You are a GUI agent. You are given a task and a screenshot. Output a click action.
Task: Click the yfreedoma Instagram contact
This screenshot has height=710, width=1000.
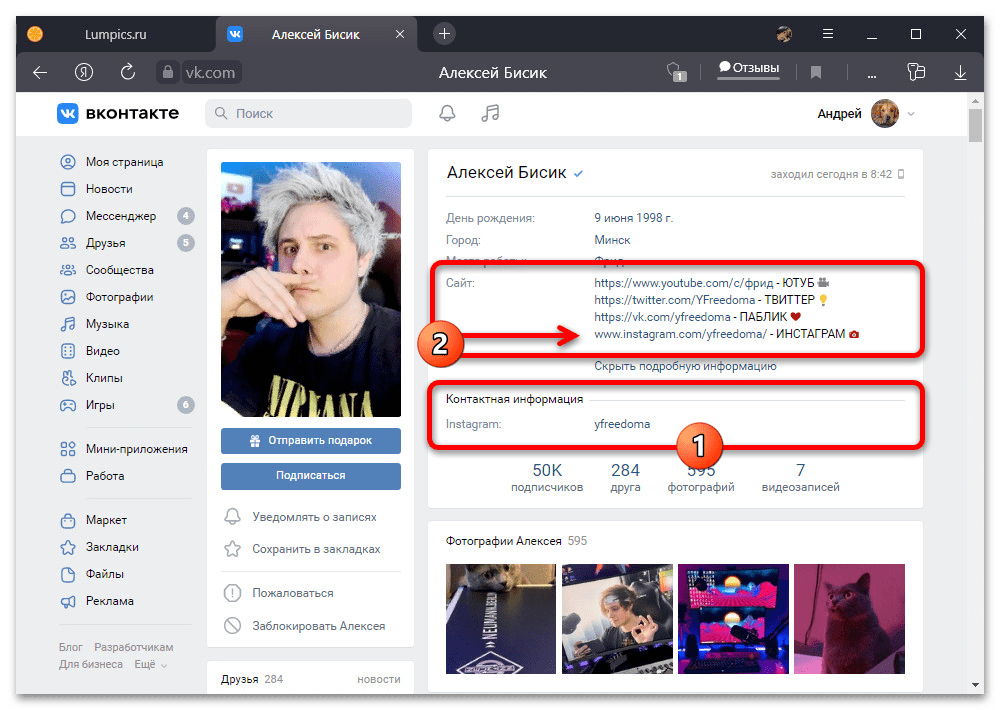click(622, 424)
